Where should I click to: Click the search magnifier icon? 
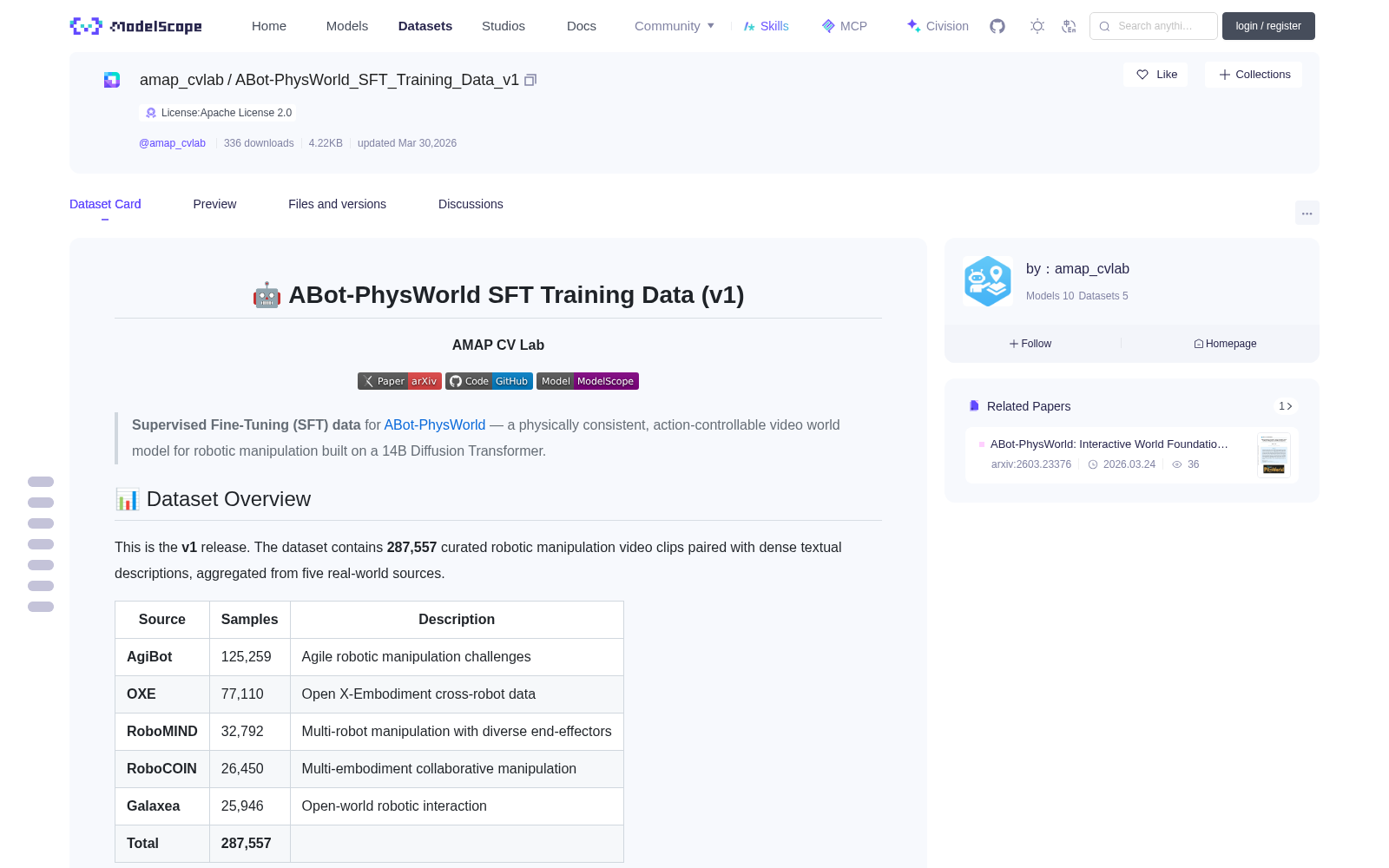[x=1105, y=26]
